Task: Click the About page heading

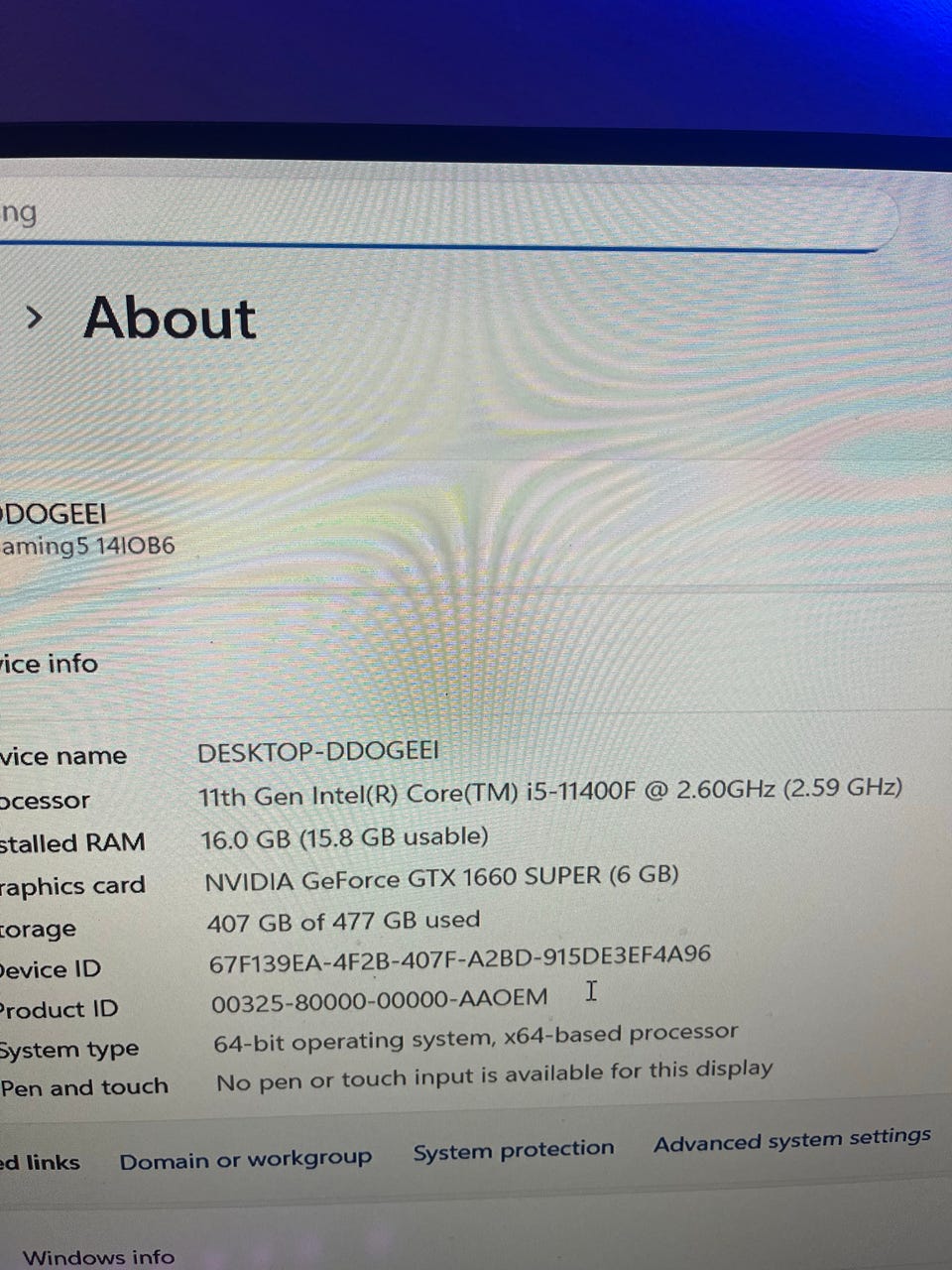Action: pos(170,318)
